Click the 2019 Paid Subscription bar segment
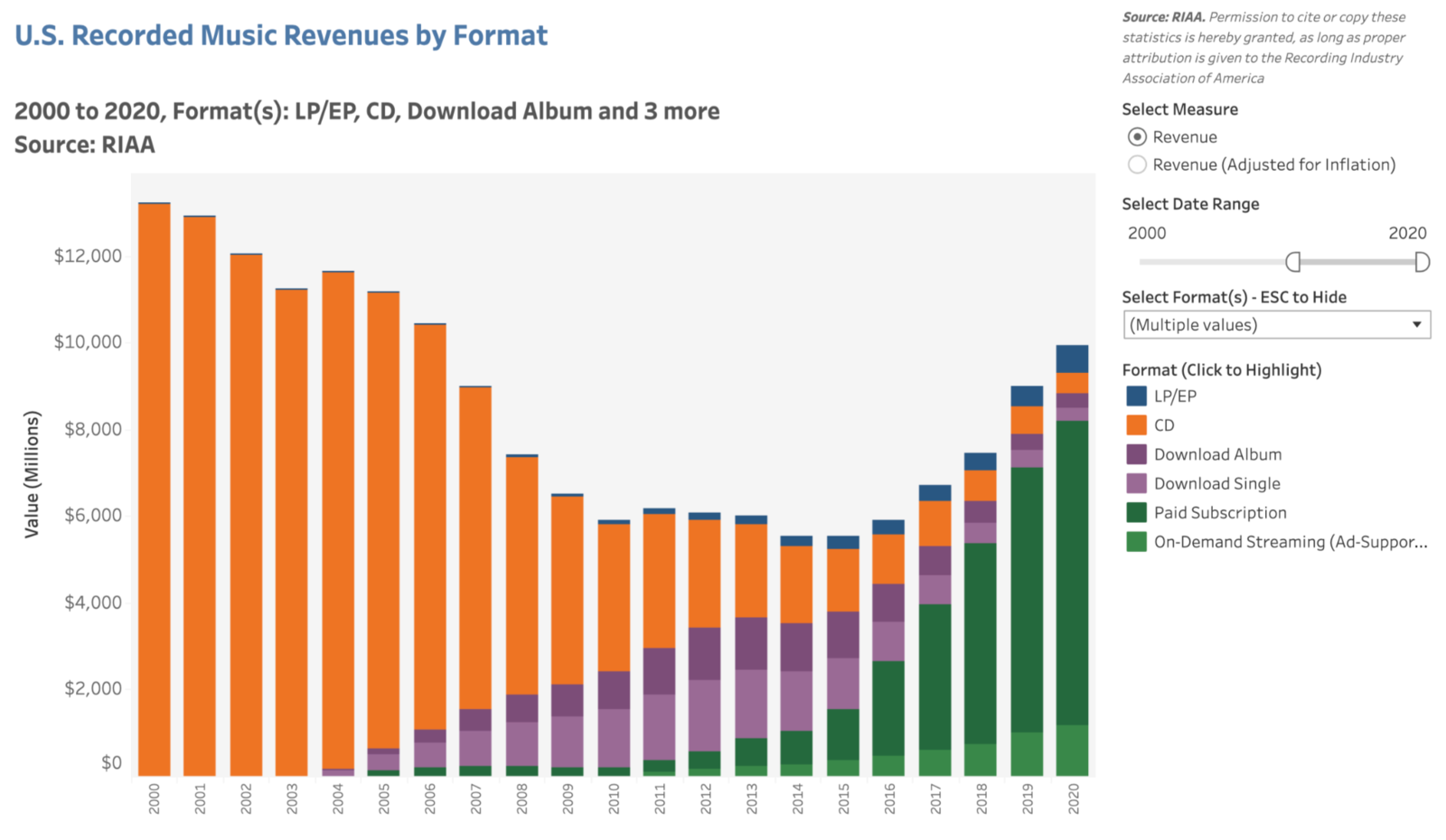The height and width of the screenshot is (840, 1446). (1027, 600)
